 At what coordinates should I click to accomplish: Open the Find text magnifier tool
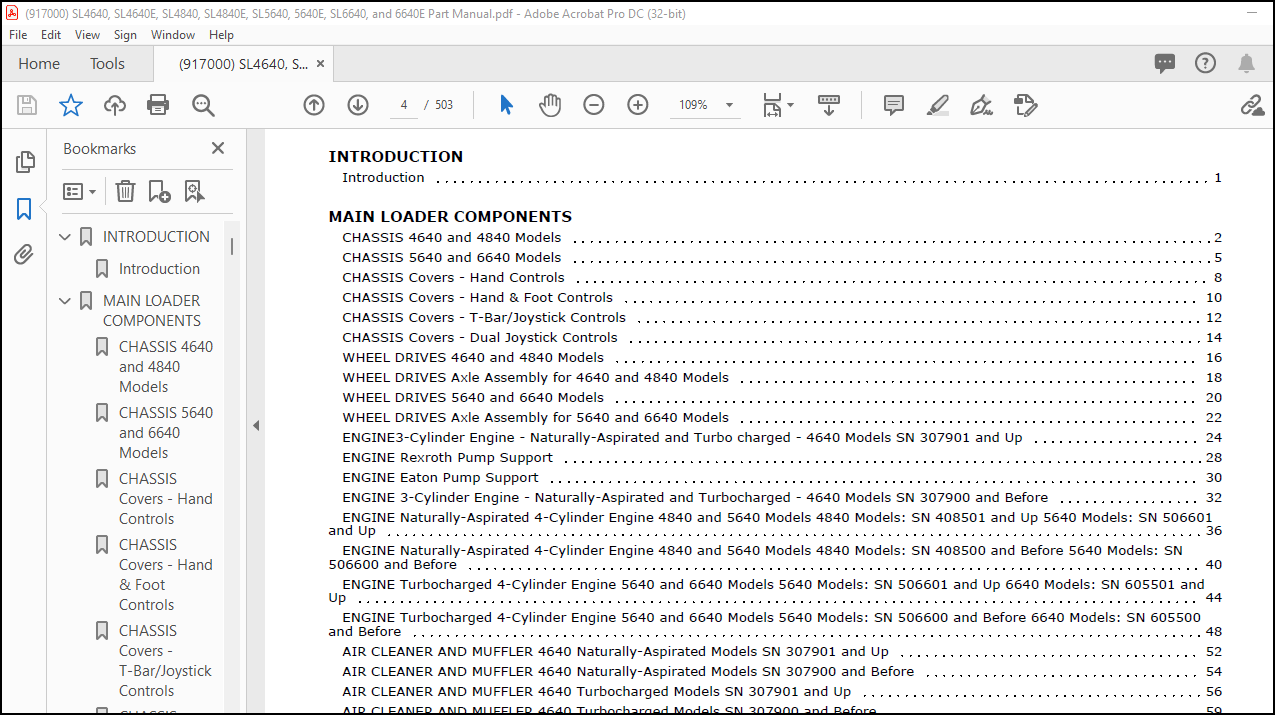point(203,105)
